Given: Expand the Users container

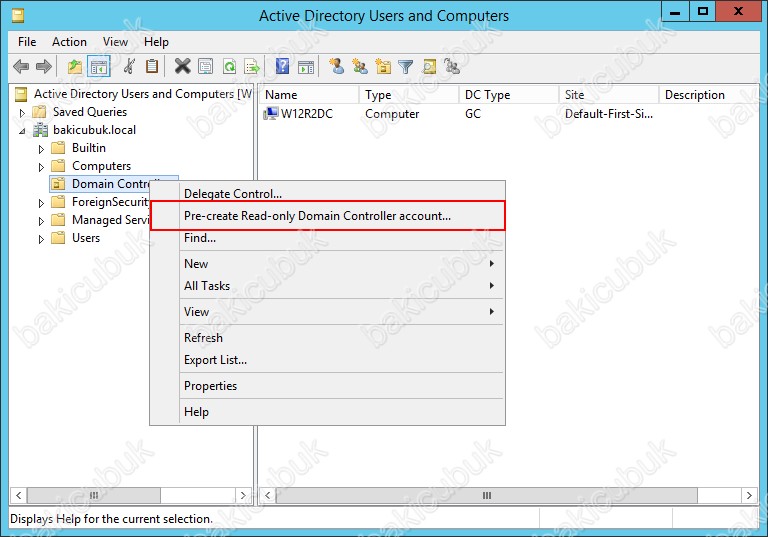Looking at the screenshot, I should (x=41, y=239).
